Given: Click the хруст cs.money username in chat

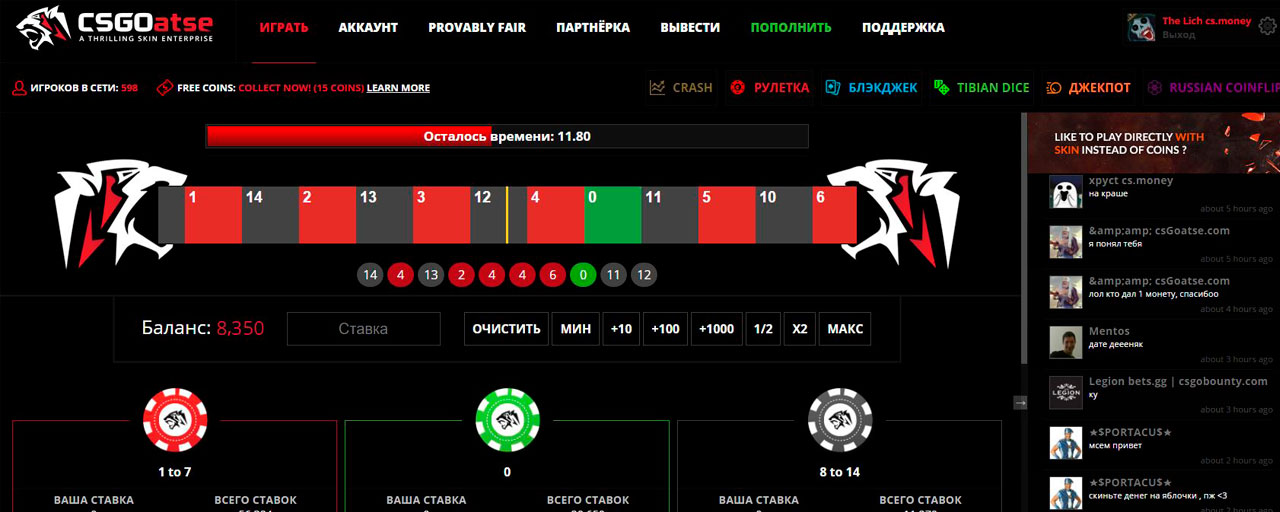Looking at the screenshot, I should coord(1131,180).
